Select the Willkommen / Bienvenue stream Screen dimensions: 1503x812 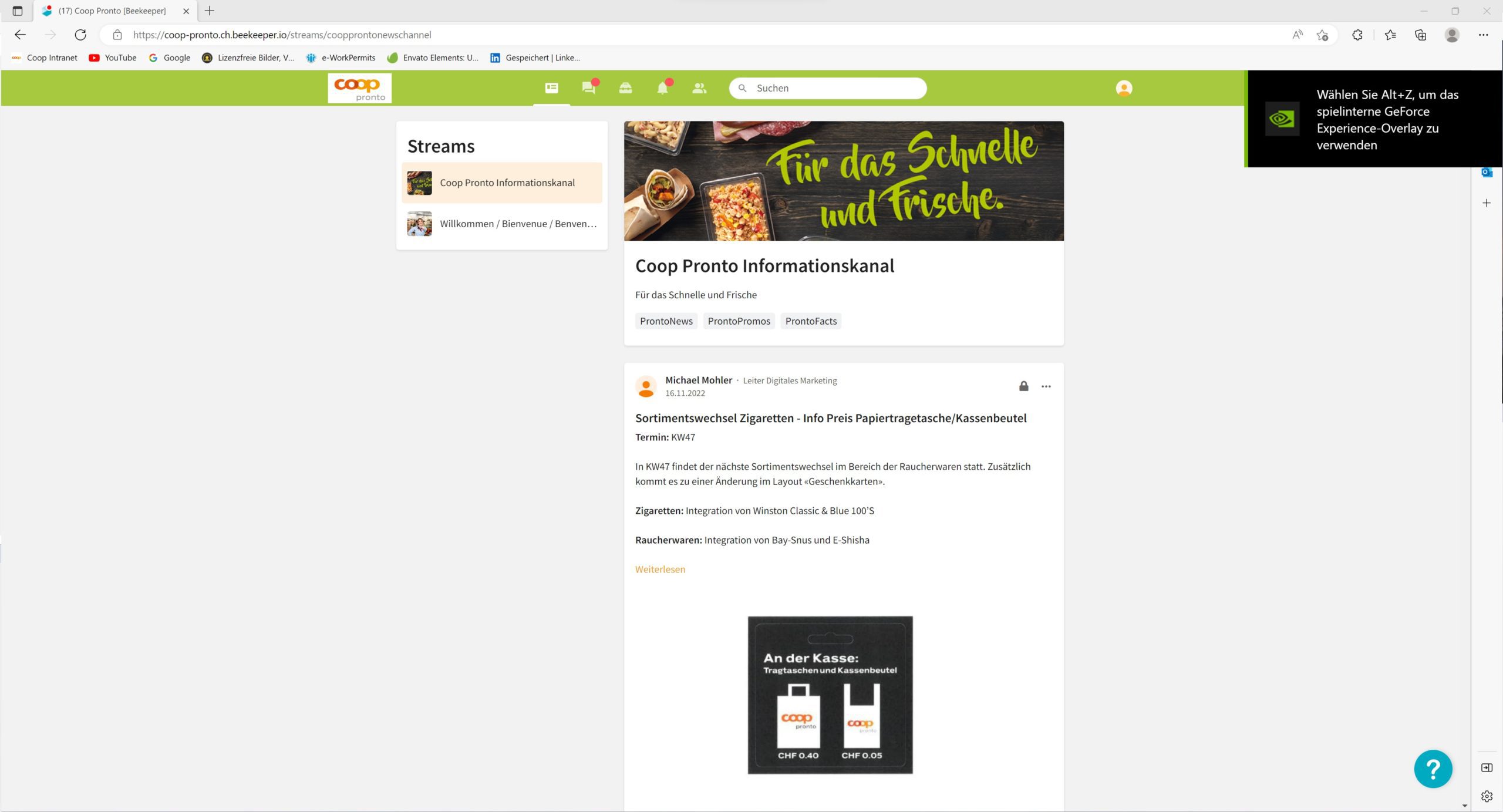pos(502,224)
